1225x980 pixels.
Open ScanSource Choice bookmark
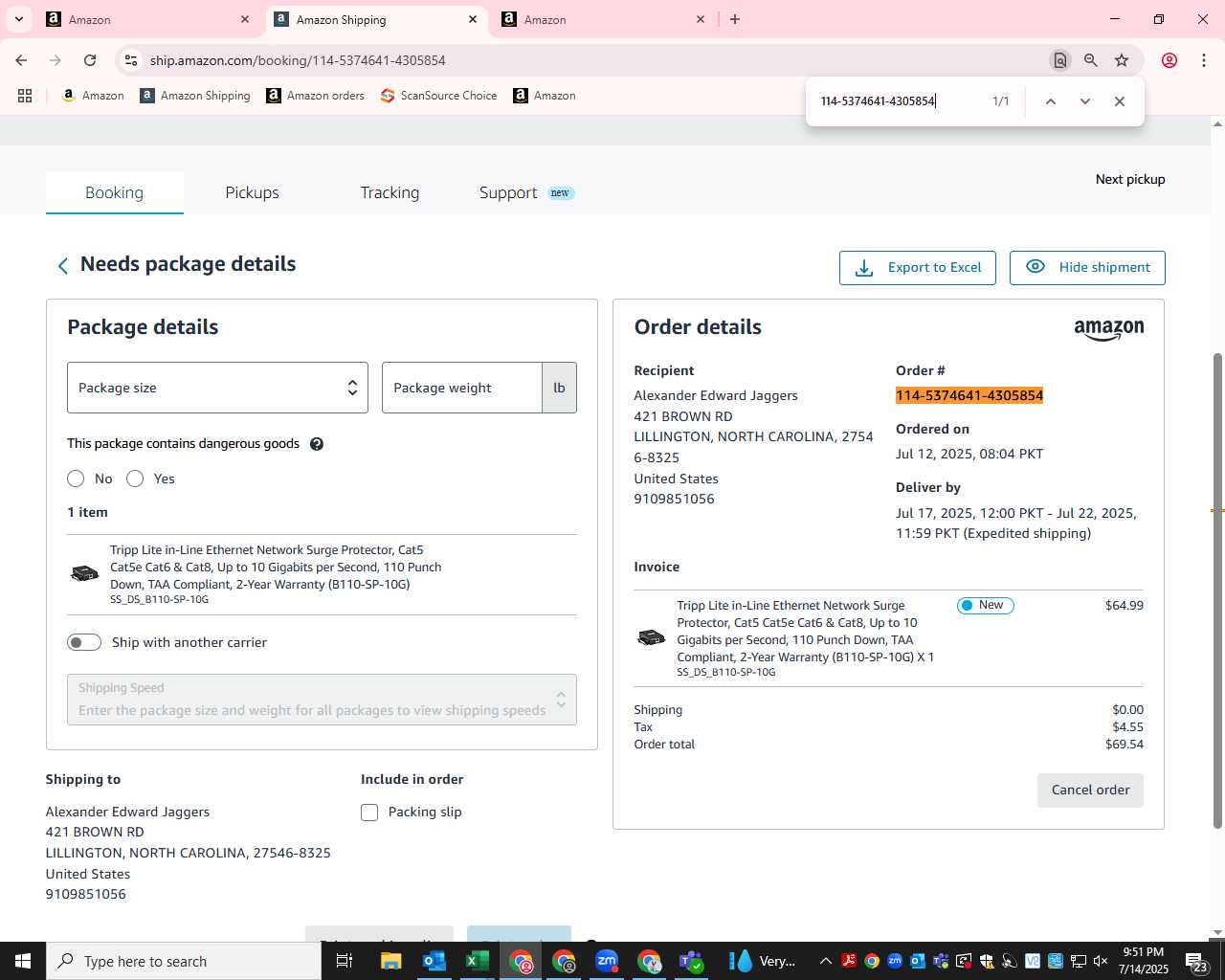tap(439, 96)
